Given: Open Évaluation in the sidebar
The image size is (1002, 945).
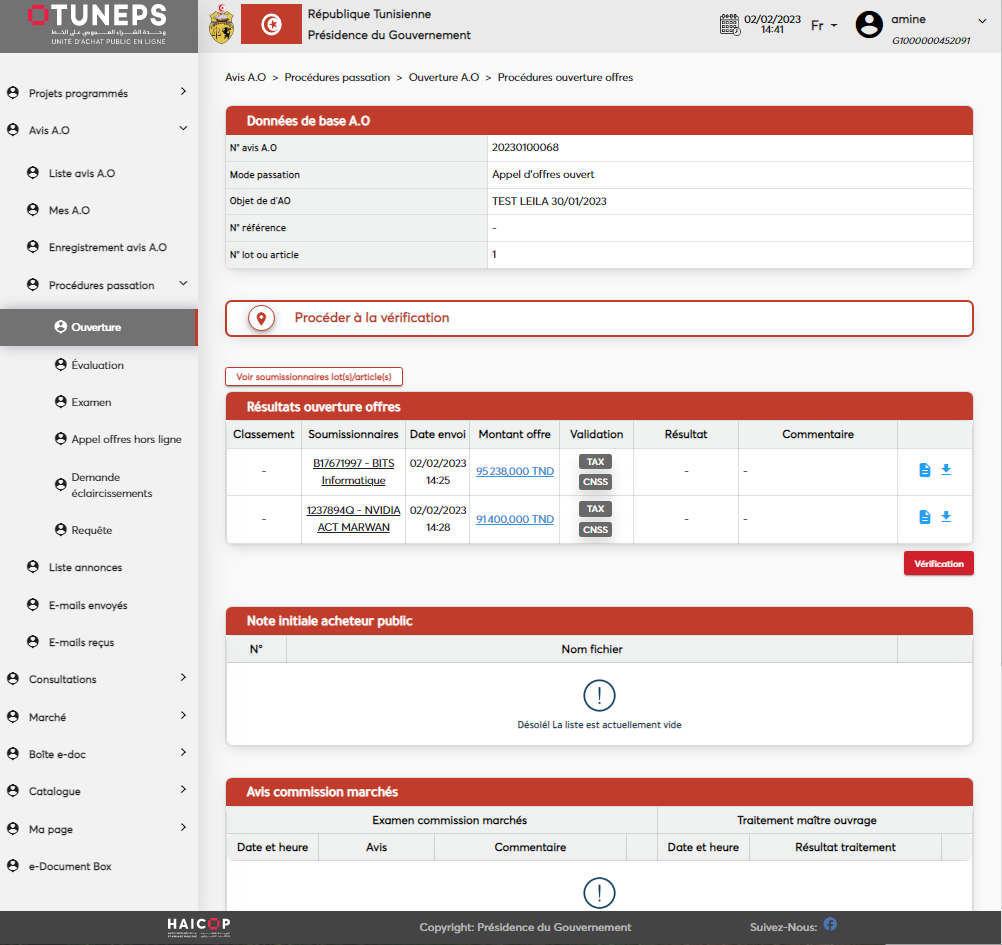Looking at the screenshot, I should (x=97, y=365).
